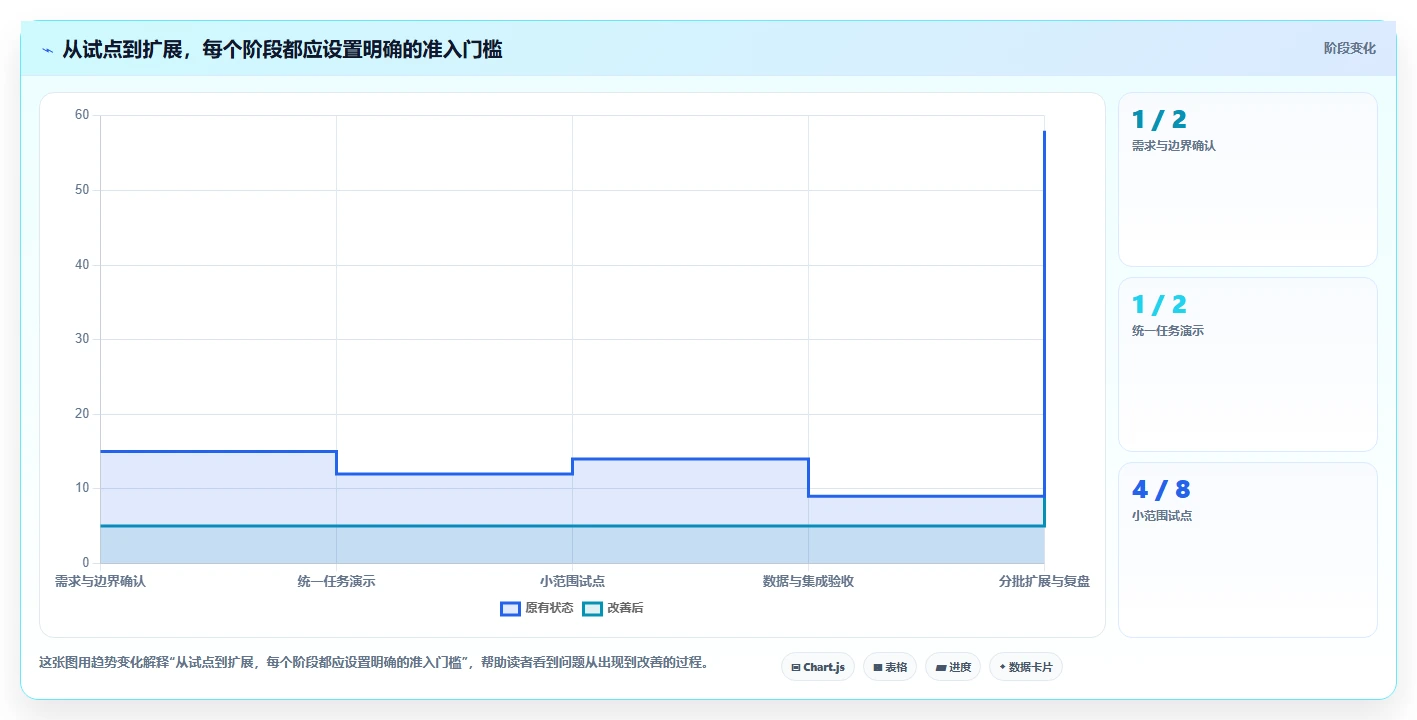This screenshot has height=720, width=1417.
Task: Click the 4 / 8 value text
Action: tap(1161, 490)
